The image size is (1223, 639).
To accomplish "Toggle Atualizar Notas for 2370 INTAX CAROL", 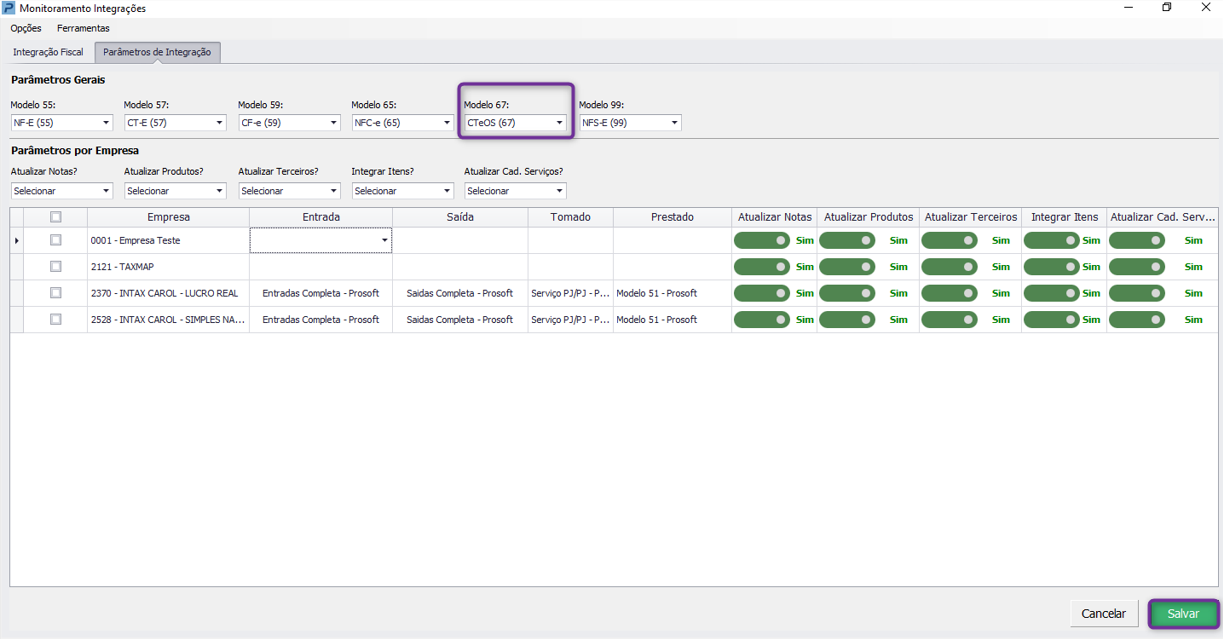I will 762,293.
